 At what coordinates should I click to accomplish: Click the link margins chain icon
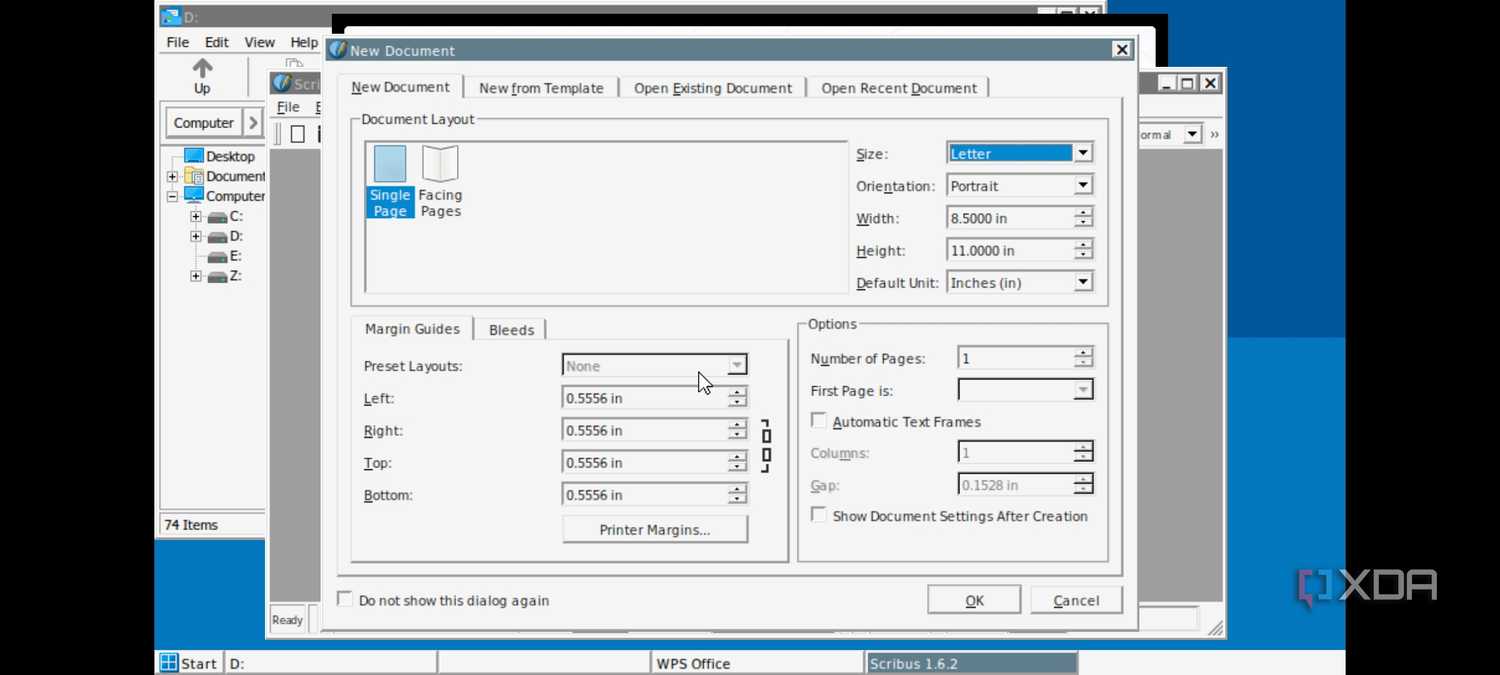(x=766, y=446)
